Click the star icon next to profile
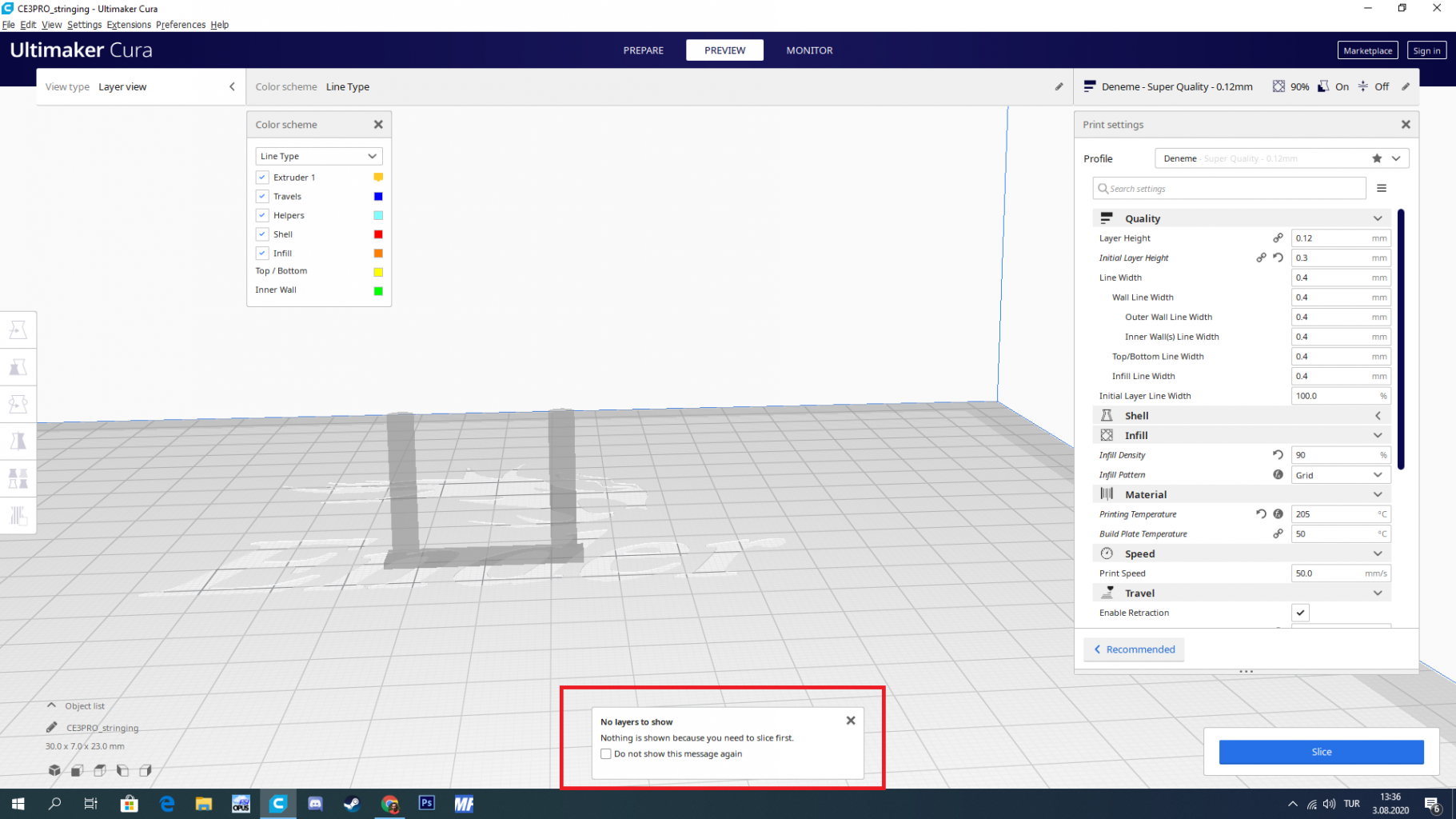 click(x=1377, y=158)
